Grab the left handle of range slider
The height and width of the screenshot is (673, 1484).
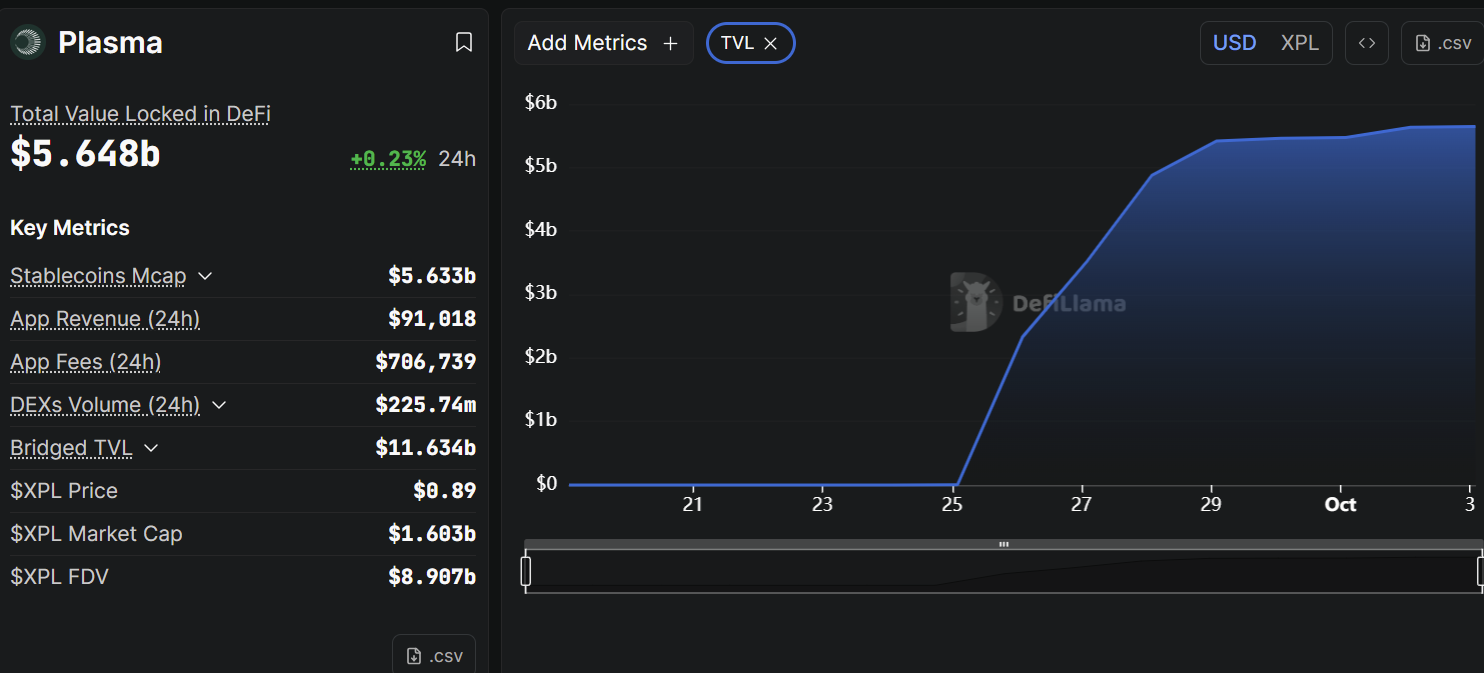(526, 571)
